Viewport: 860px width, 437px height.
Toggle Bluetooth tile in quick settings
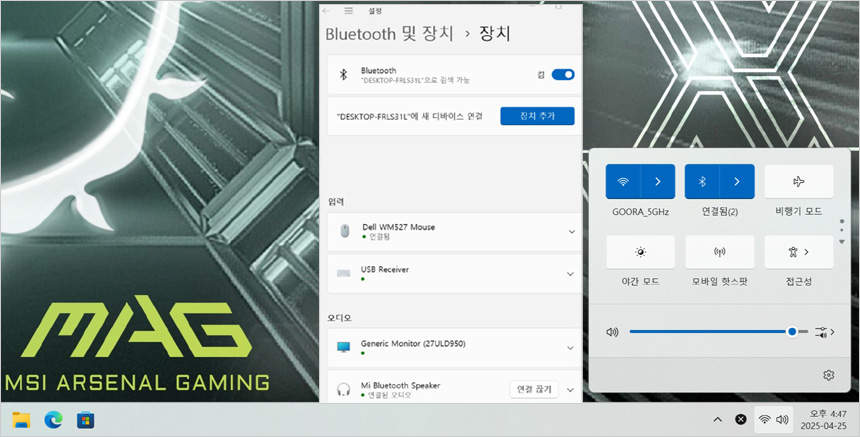(x=702, y=182)
